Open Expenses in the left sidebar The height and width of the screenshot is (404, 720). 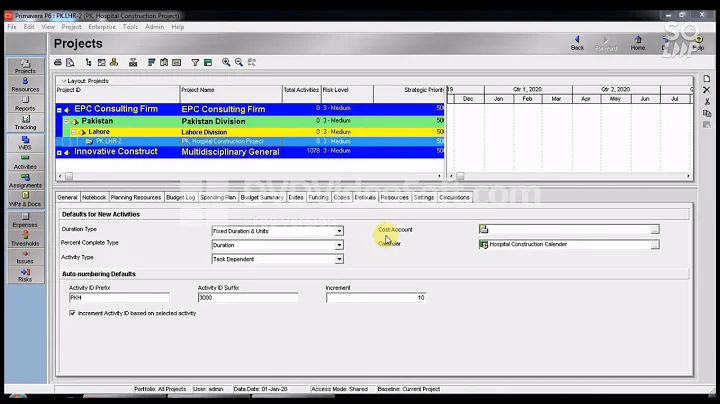25,220
